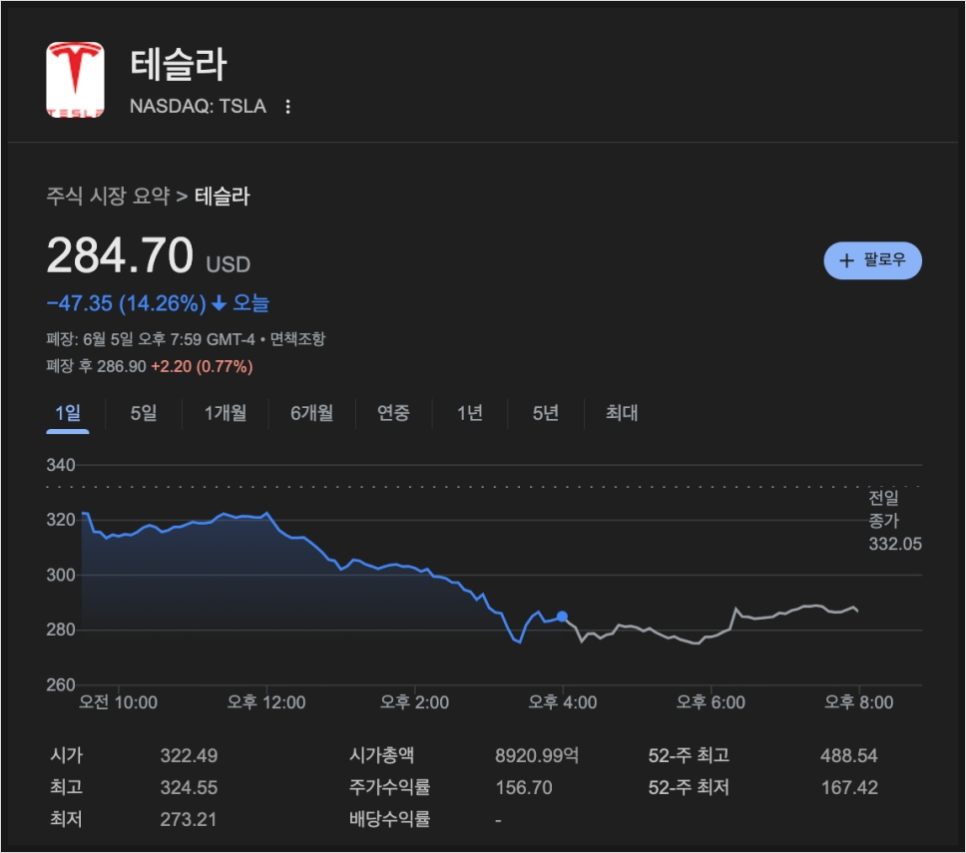Open the 주식 시장 요약 breadcrumb link
Viewport: 966px width, 853px height.
click(x=108, y=196)
